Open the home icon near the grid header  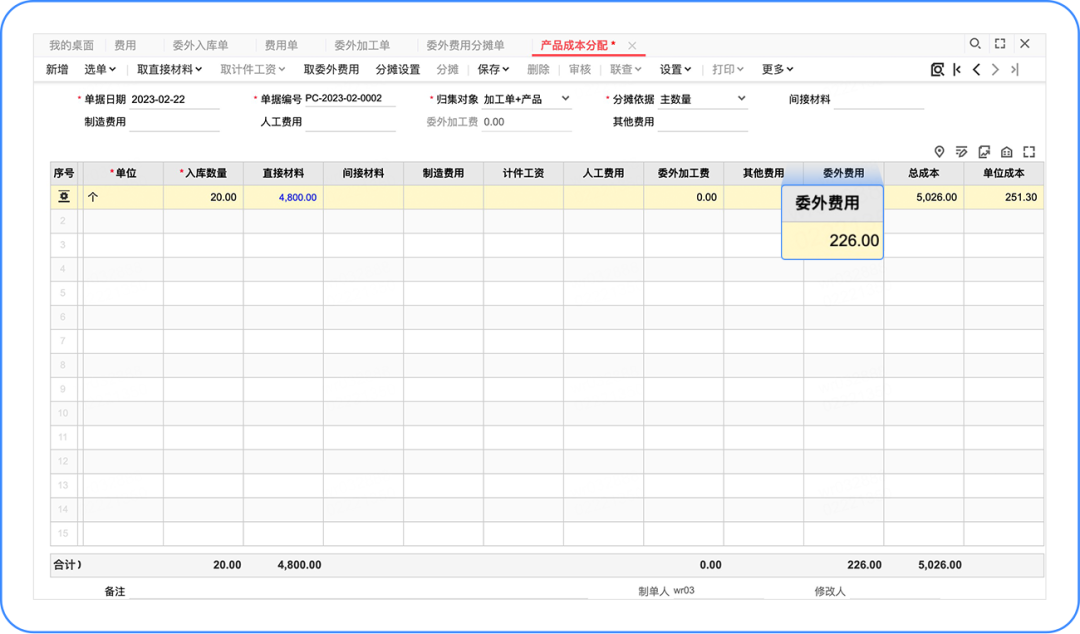1007,152
